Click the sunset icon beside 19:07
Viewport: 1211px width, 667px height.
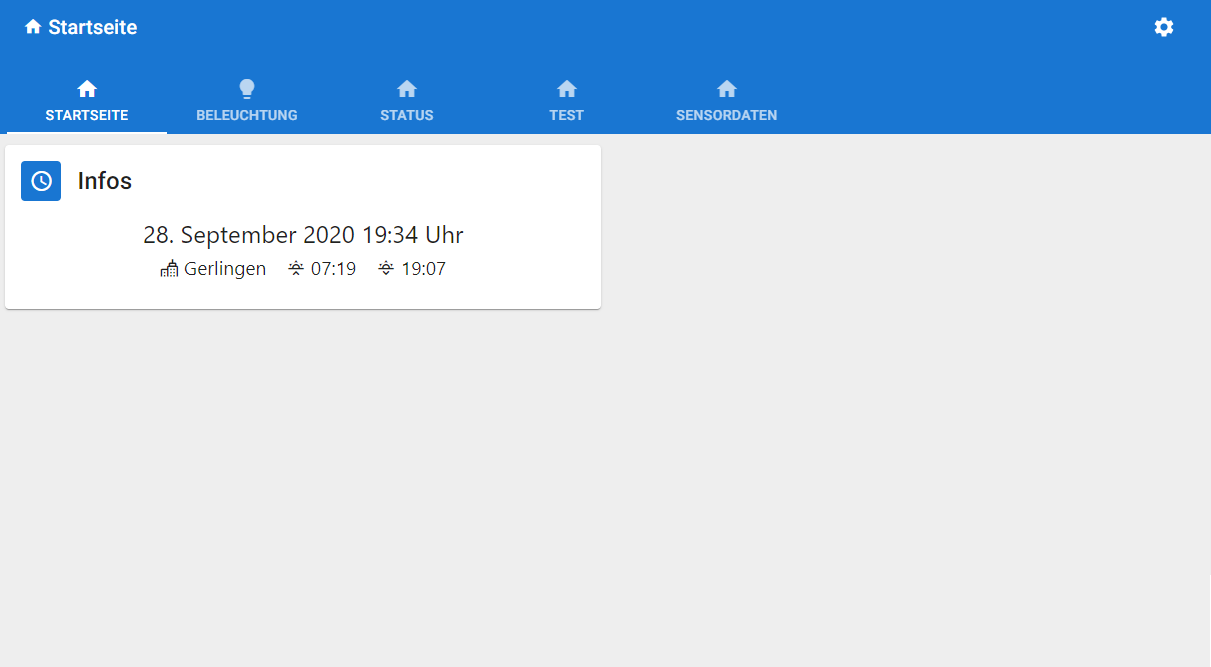pyautogui.click(x=386, y=268)
